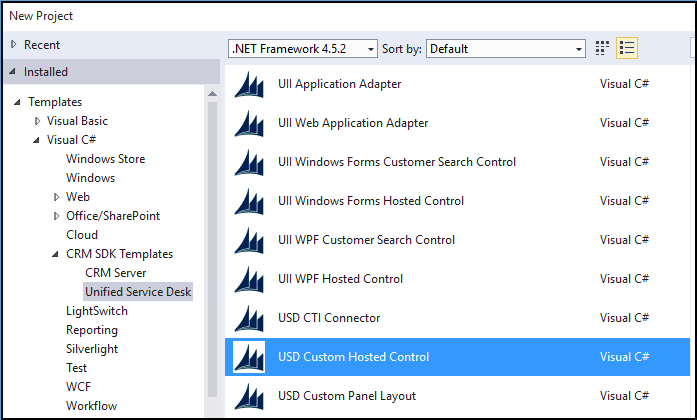Switch to small icons view
The width and height of the screenshot is (697, 420).
tap(603, 48)
